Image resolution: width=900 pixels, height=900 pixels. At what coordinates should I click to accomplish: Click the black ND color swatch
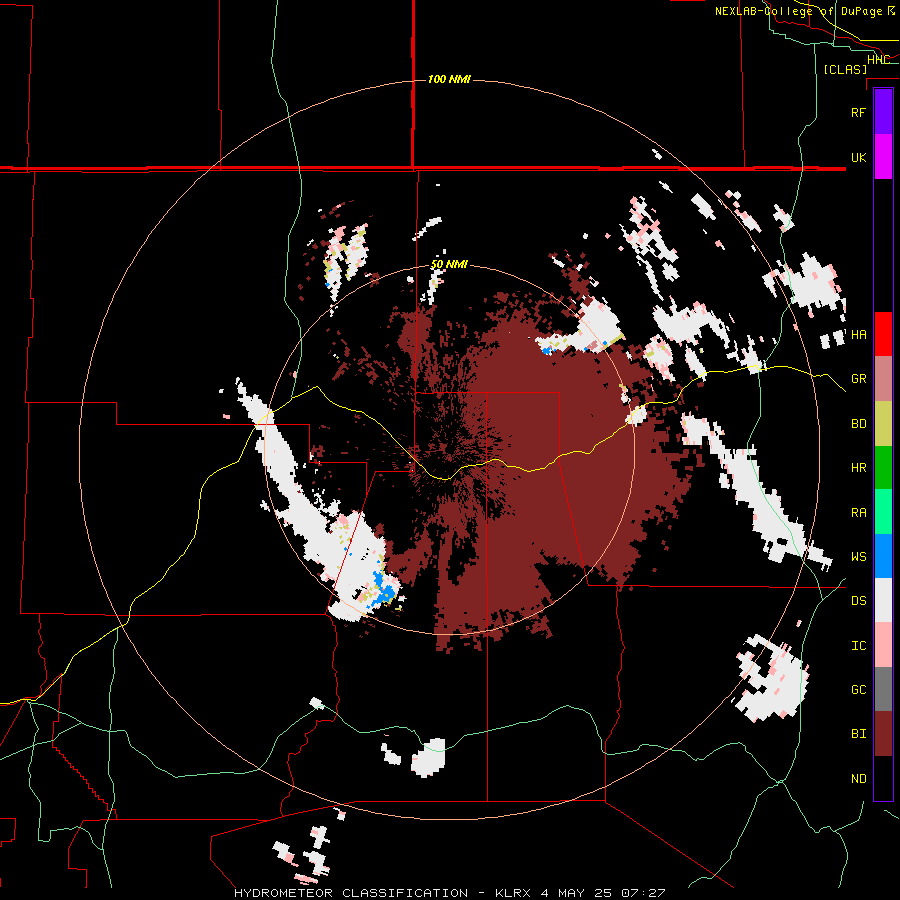click(x=883, y=778)
